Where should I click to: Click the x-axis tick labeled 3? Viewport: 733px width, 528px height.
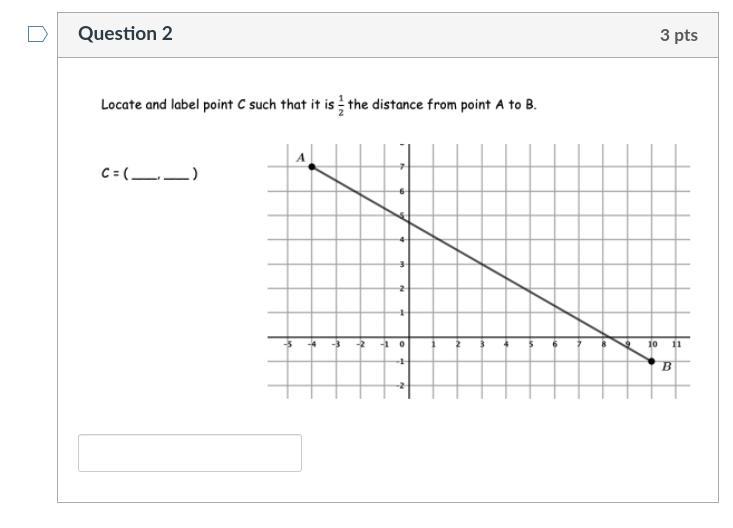pyautogui.click(x=482, y=344)
